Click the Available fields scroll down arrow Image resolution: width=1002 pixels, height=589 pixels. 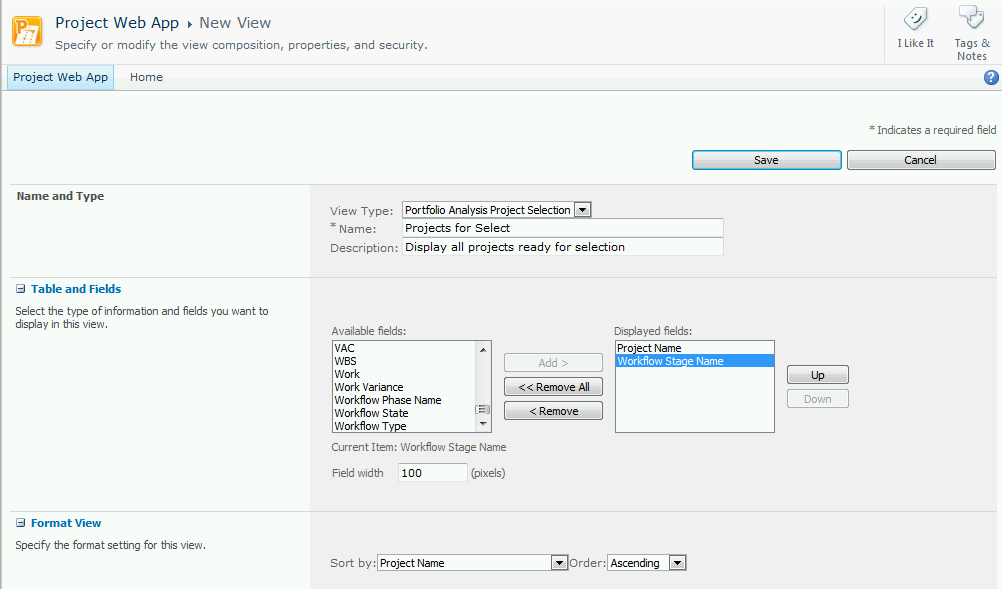click(x=483, y=424)
